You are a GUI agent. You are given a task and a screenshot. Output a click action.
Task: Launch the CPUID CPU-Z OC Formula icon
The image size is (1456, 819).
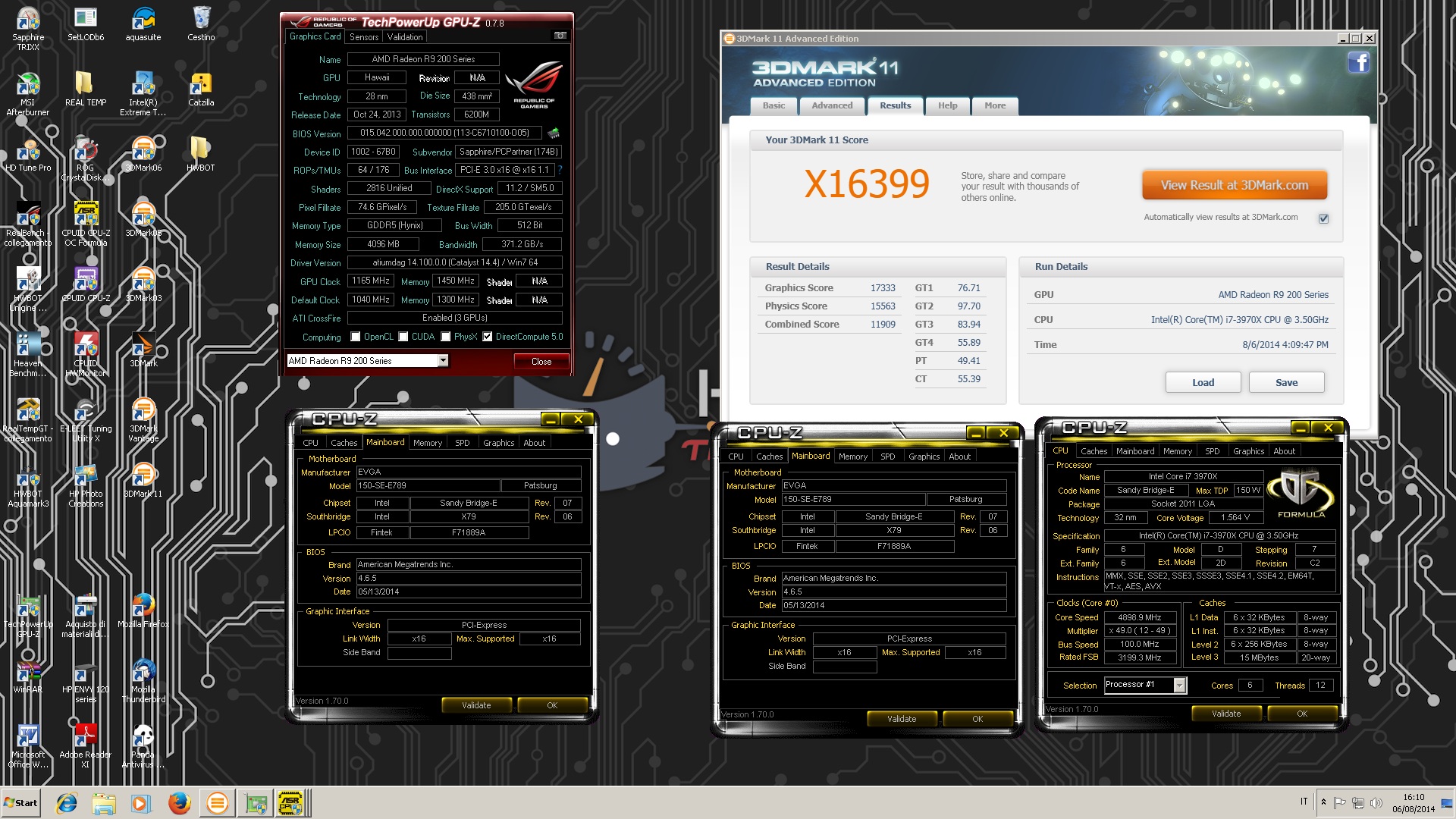(x=86, y=224)
